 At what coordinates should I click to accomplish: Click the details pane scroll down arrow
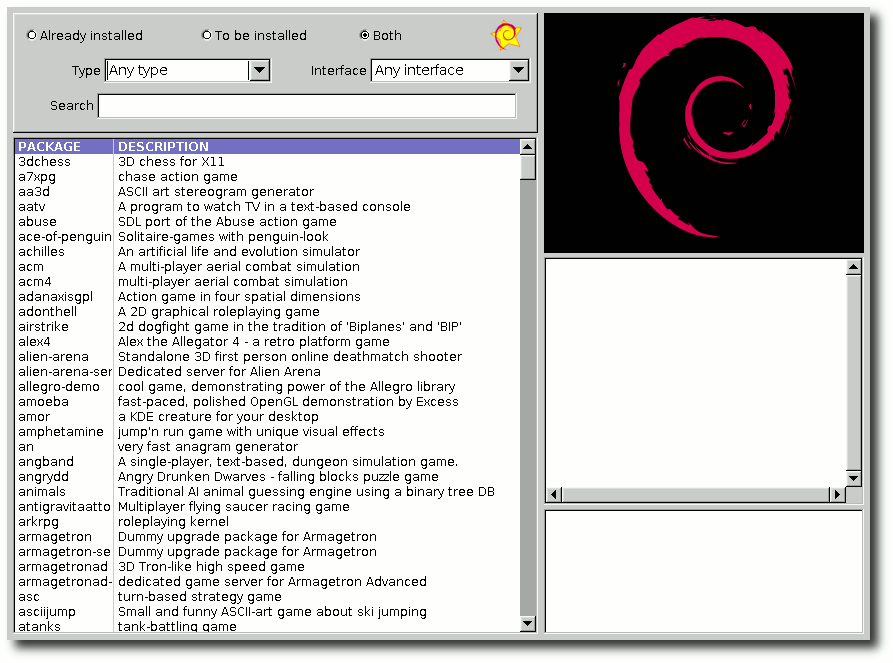853,478
